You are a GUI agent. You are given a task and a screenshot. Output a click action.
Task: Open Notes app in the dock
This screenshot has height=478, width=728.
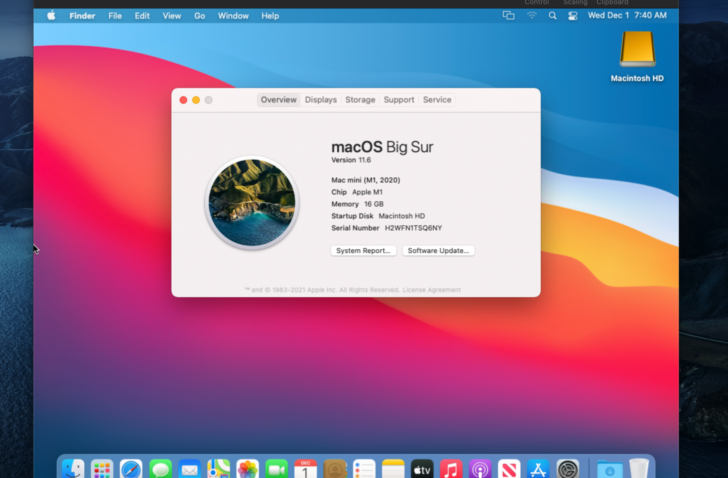pyautogui.click(x=393, y=469)
